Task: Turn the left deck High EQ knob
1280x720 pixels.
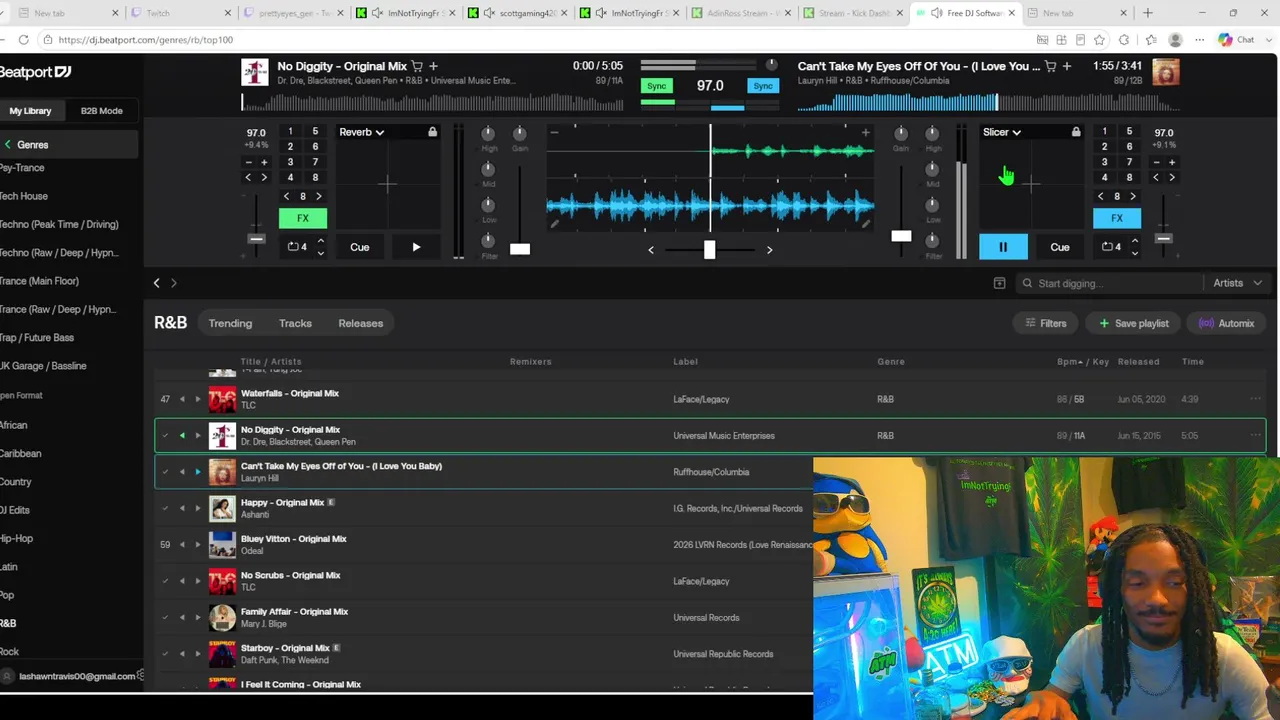Action: coord(488,134)
